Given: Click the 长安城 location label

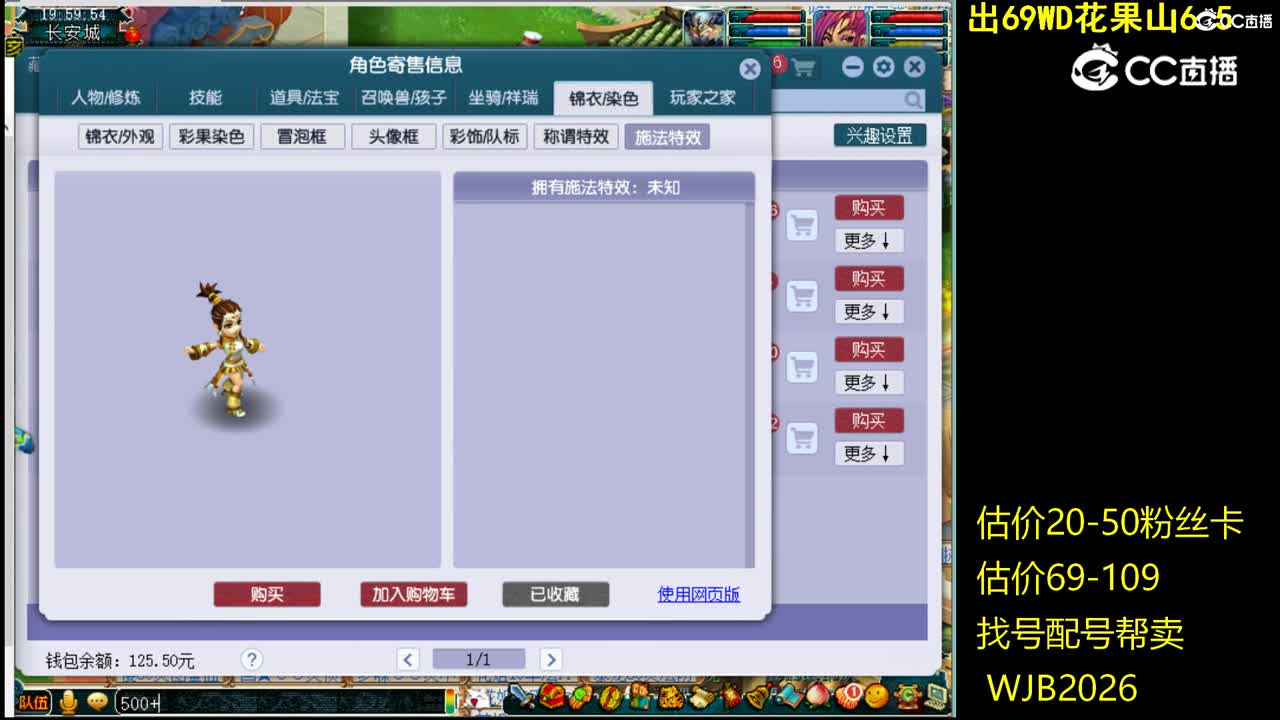Looking at the screenshot, I should (x=73, y=33).
